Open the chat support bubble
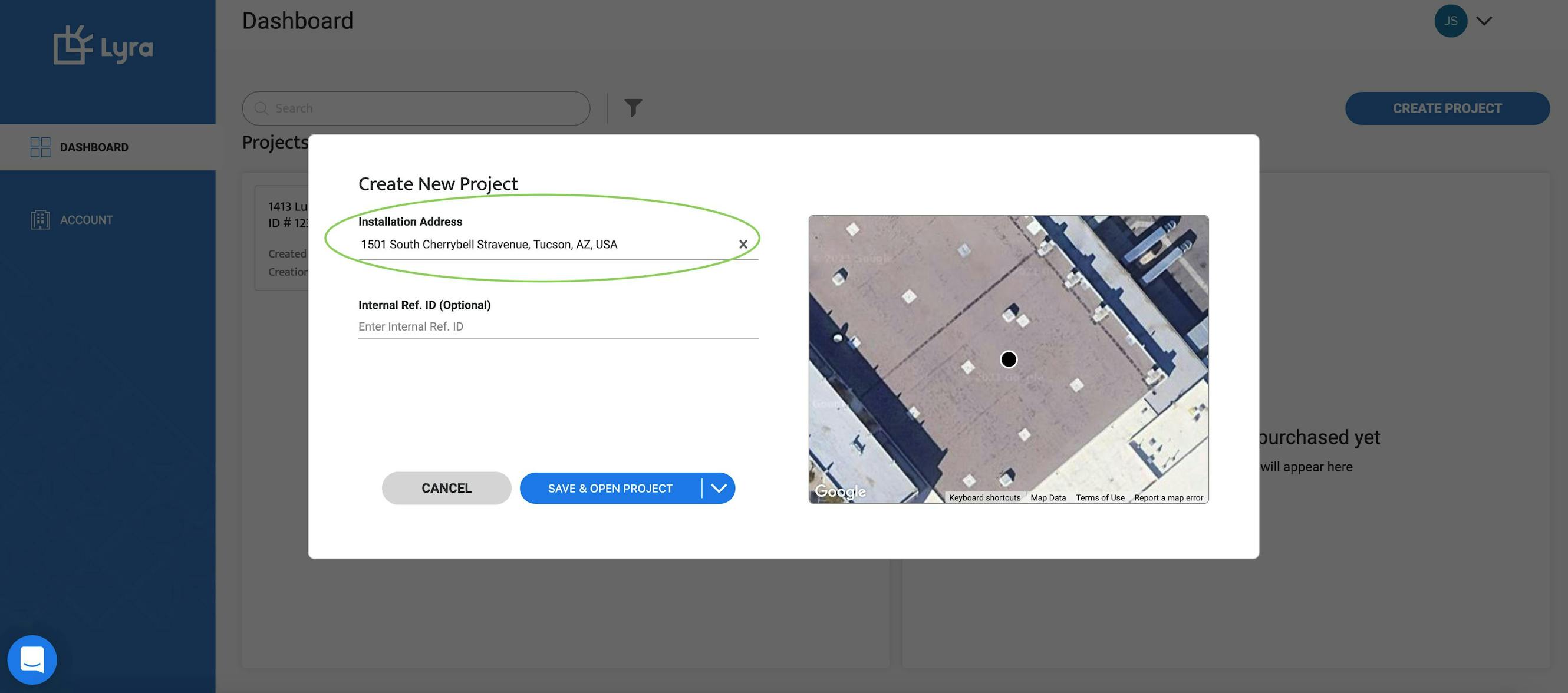This screenshot has width=1568, height=693. [x=32, y=659]
